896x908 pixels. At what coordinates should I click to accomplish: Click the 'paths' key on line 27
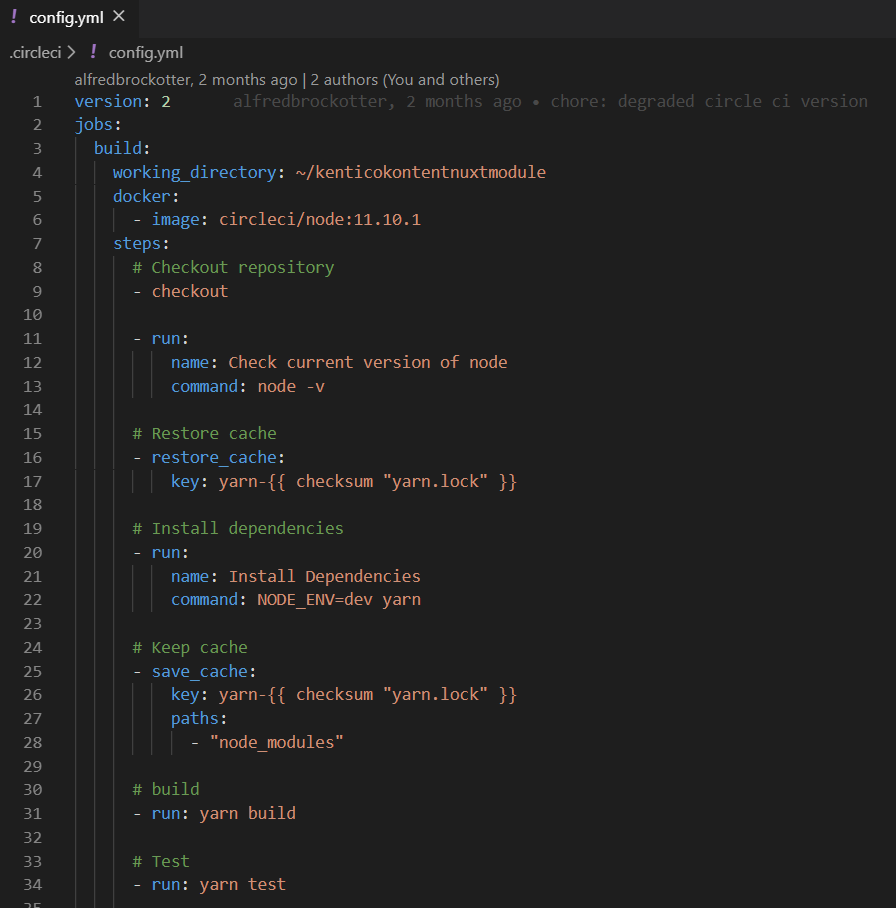[195, 719]
